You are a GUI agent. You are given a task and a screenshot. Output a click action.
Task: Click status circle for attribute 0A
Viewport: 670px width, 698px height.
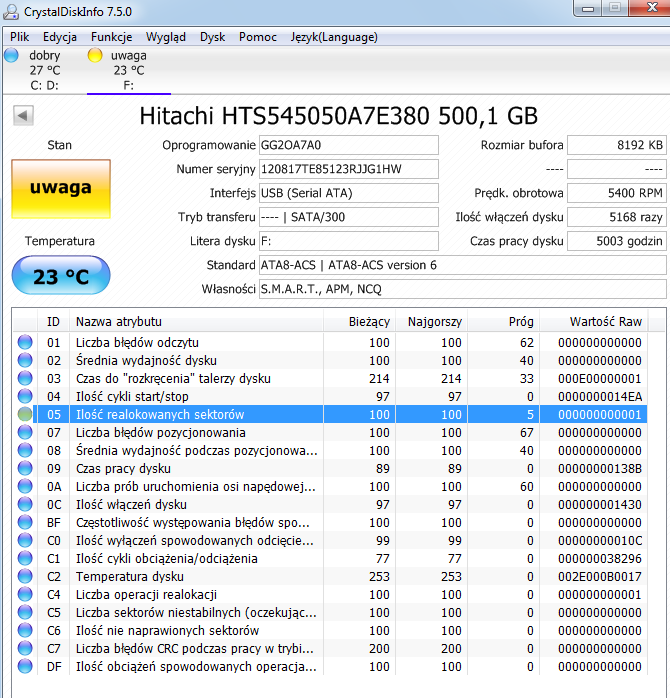(25, 487)
